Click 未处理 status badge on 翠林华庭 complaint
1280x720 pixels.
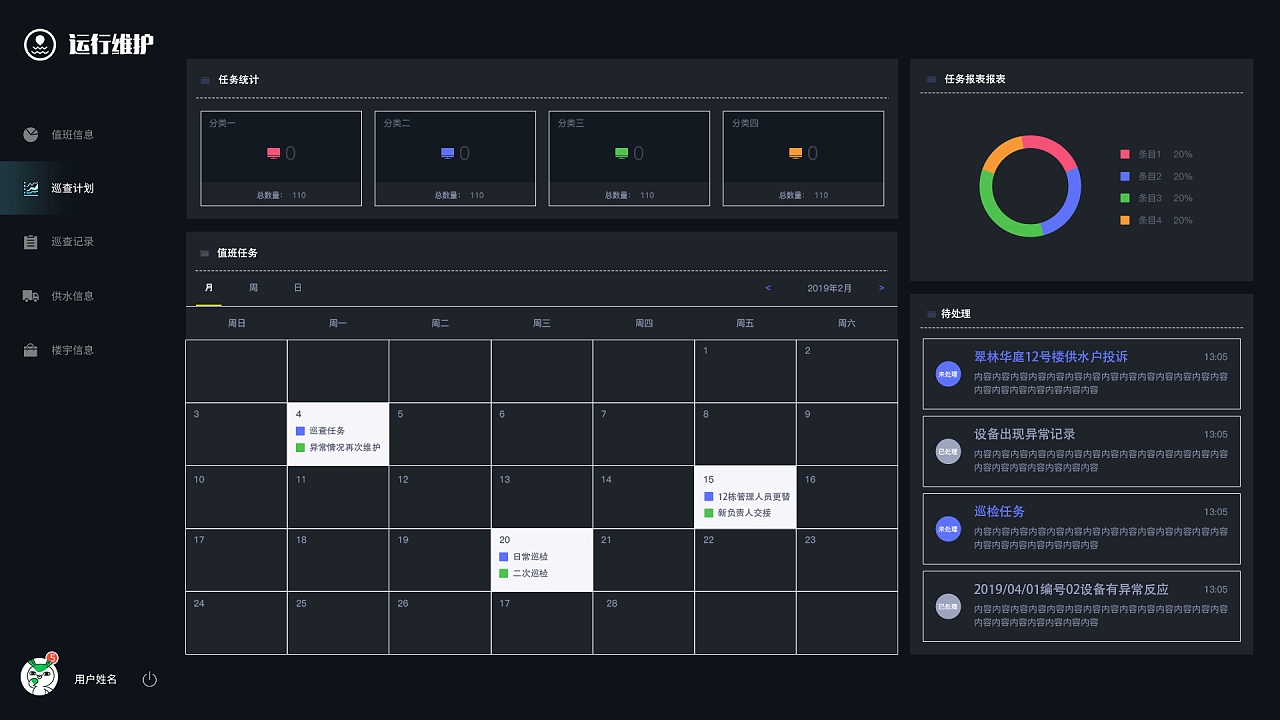948,374
